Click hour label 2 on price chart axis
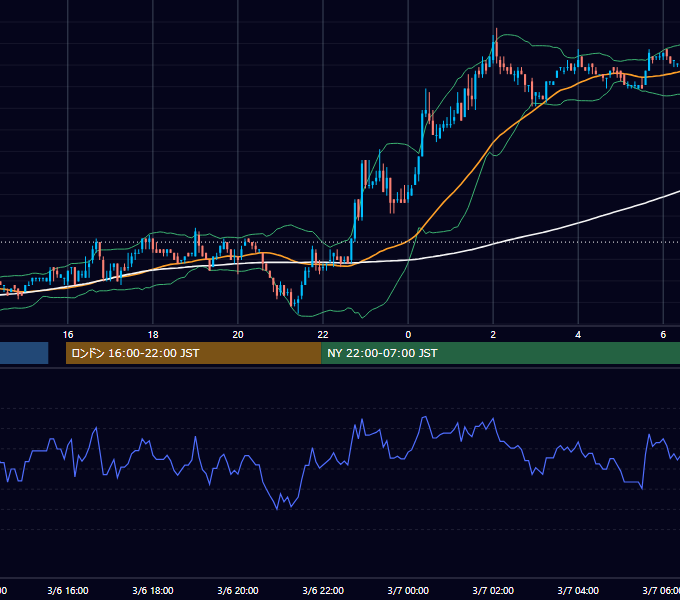Image resolution: width=680 pixels, height=600 pixels. [493, 335]
